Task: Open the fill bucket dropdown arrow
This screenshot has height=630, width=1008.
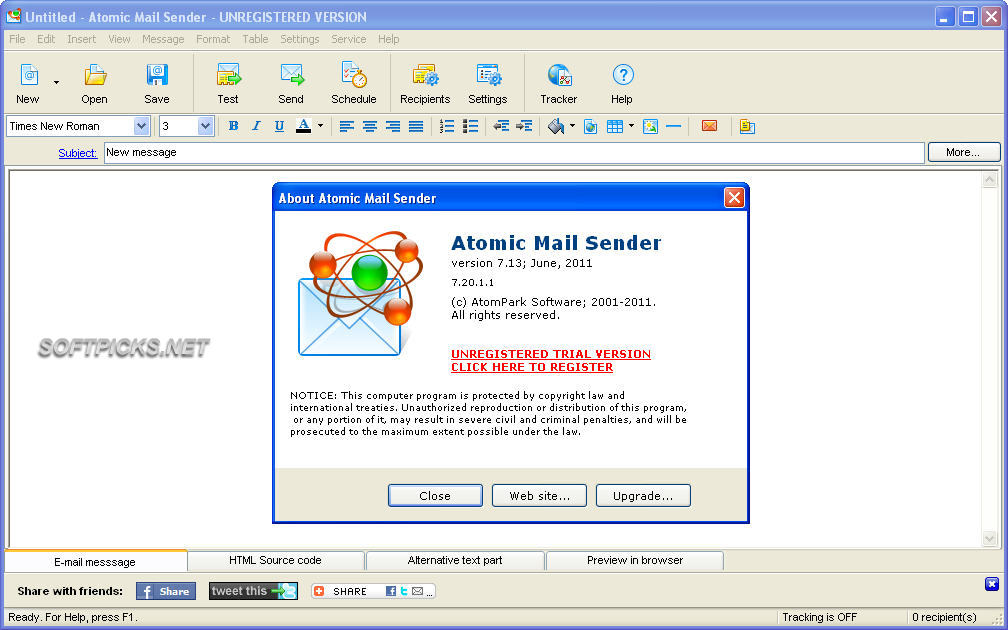Action: (x=572, y=126)
